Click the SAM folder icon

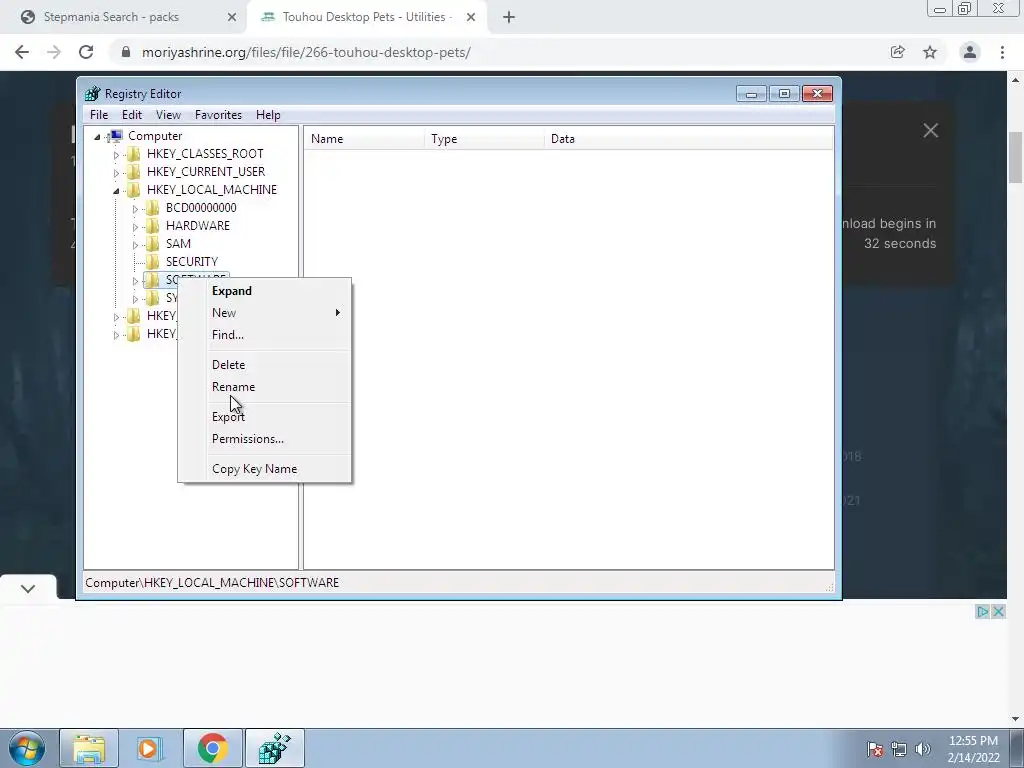click(x=152, y=244)
